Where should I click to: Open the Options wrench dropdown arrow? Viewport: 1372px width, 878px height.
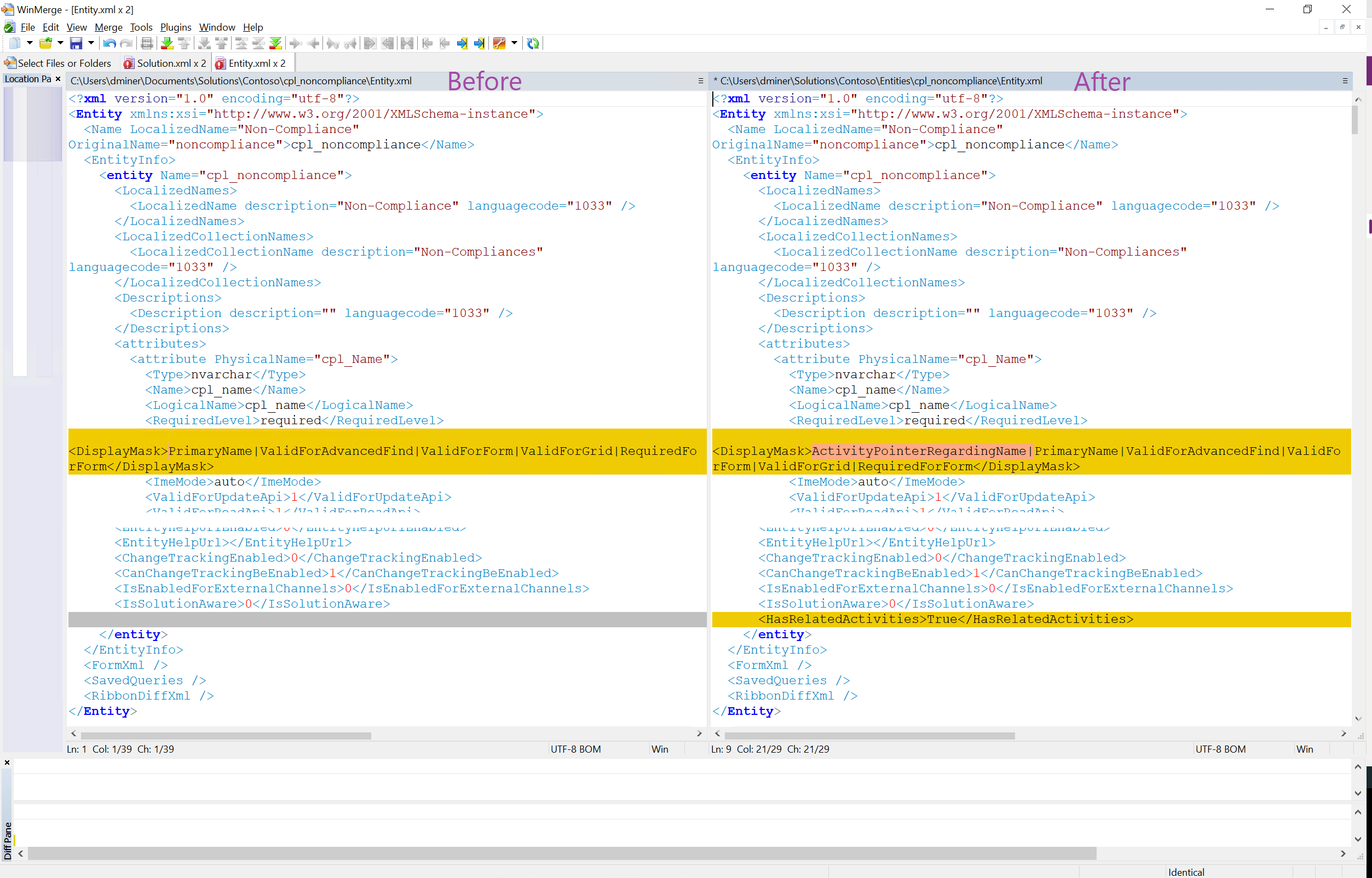tap(514, 43)
